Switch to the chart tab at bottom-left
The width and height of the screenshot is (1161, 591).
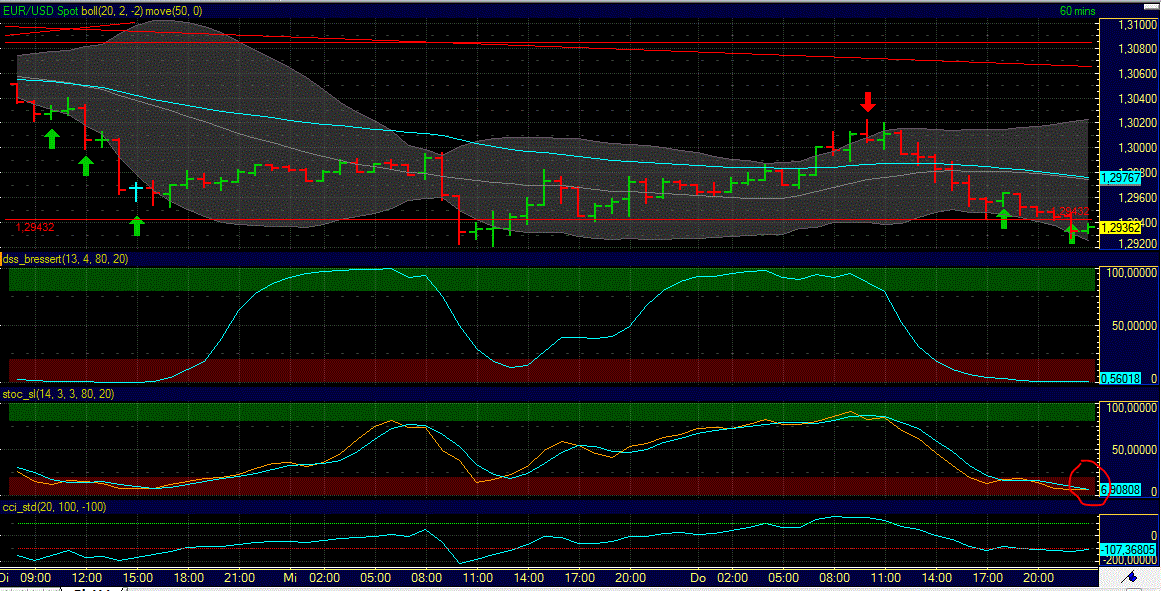coord(30,588)
